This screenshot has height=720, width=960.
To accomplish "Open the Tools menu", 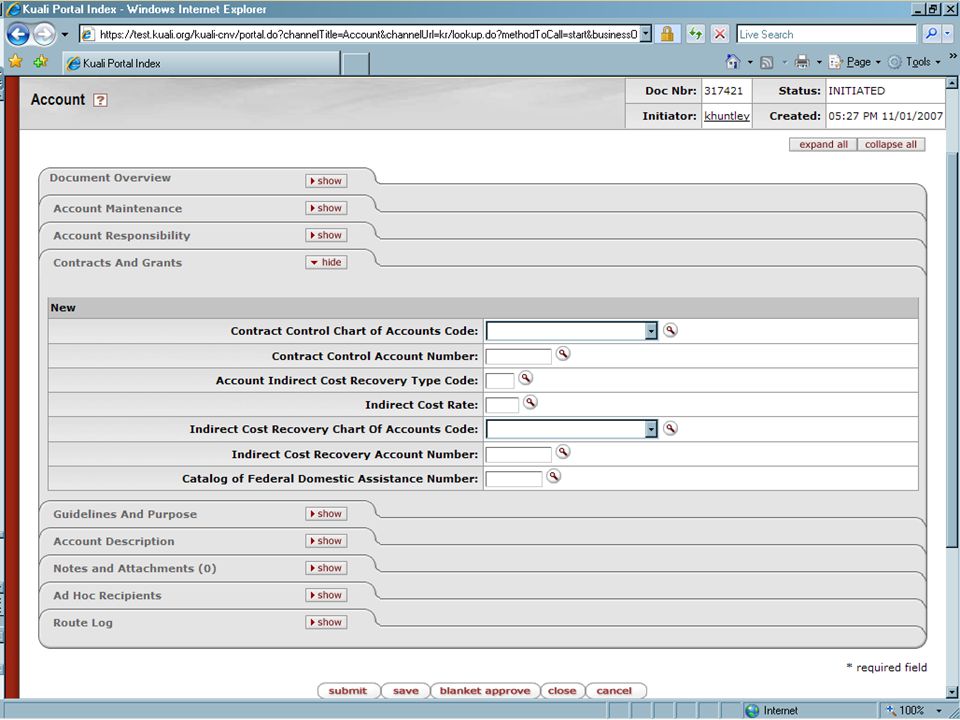I will click(914, 62).
